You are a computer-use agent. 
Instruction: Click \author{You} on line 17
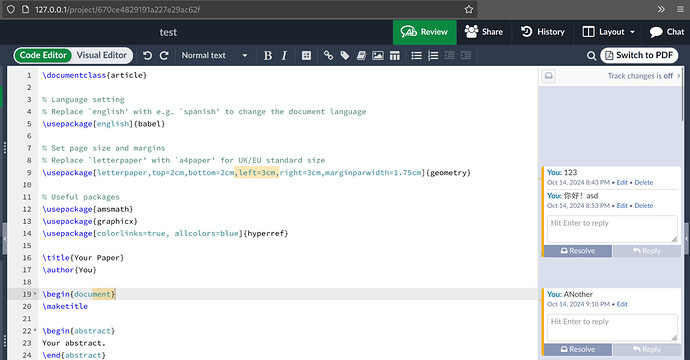(69, 270)
